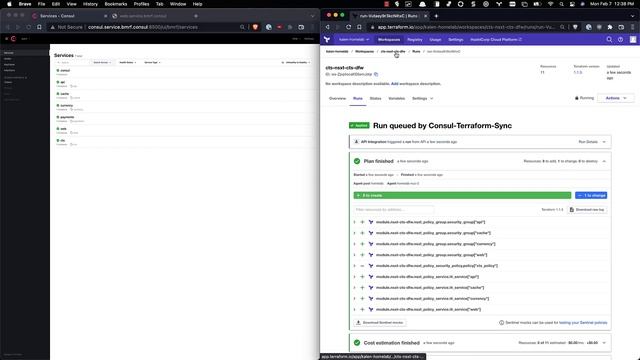Viewport: 640px width, 360px height.
Task: Click Brave Shields icon in the Consul window
Action: pos(255,27)
